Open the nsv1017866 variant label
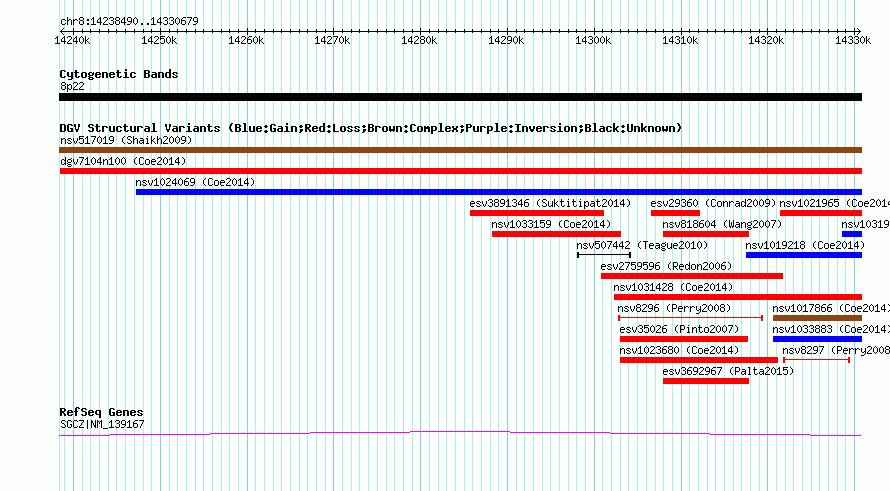Viewport: 890px width, 491px height. pos(831,308)
